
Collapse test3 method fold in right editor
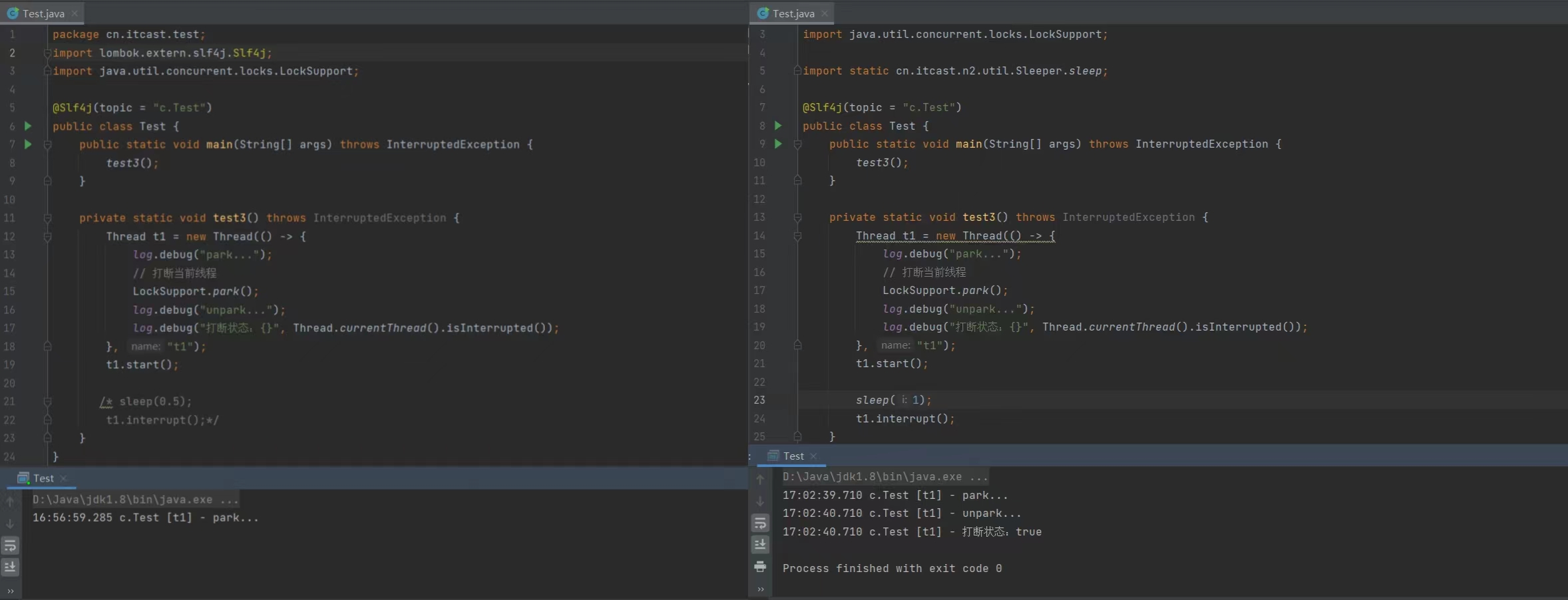pos(797,218)
